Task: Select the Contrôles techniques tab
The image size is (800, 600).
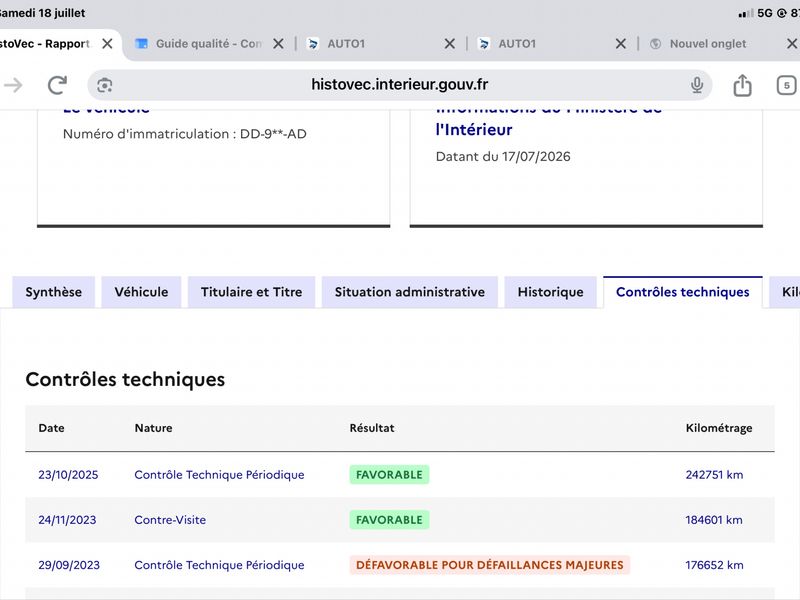Action: point(683,292)
